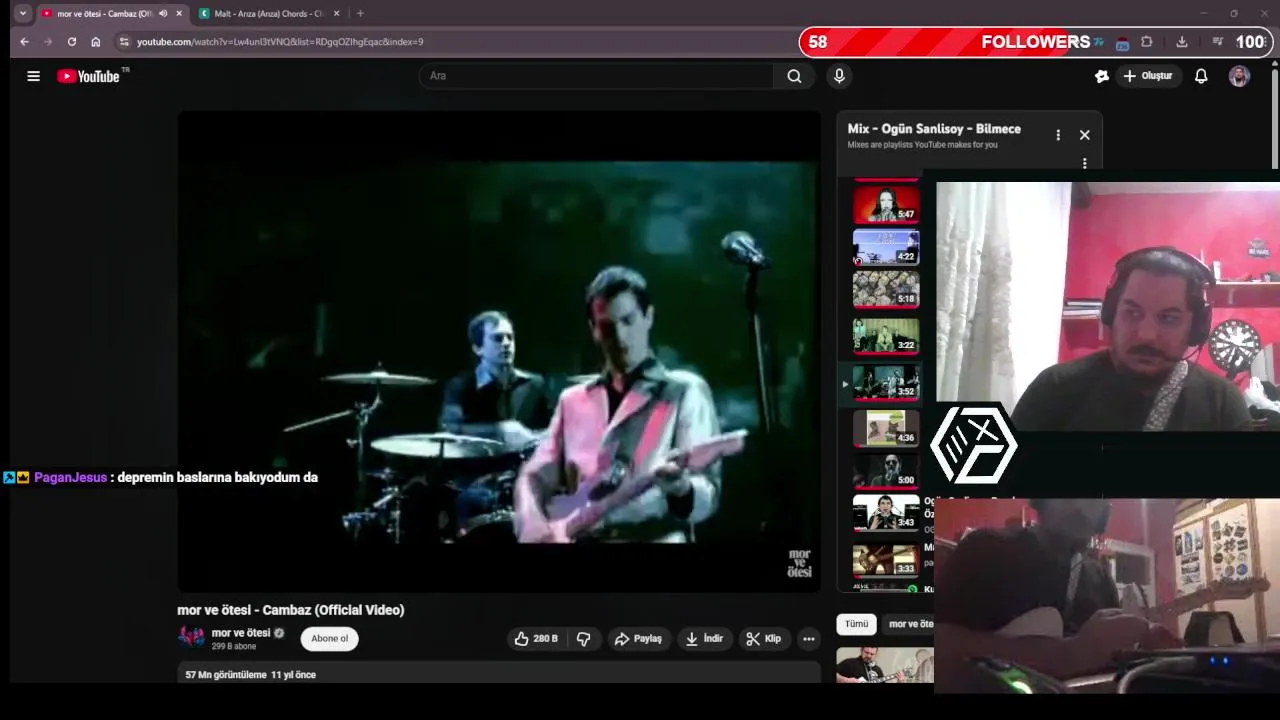The height and width of the screenshot is (720, 1280).
Task: Select currently playing 3:52 playlist video
Action: [886, 383]
